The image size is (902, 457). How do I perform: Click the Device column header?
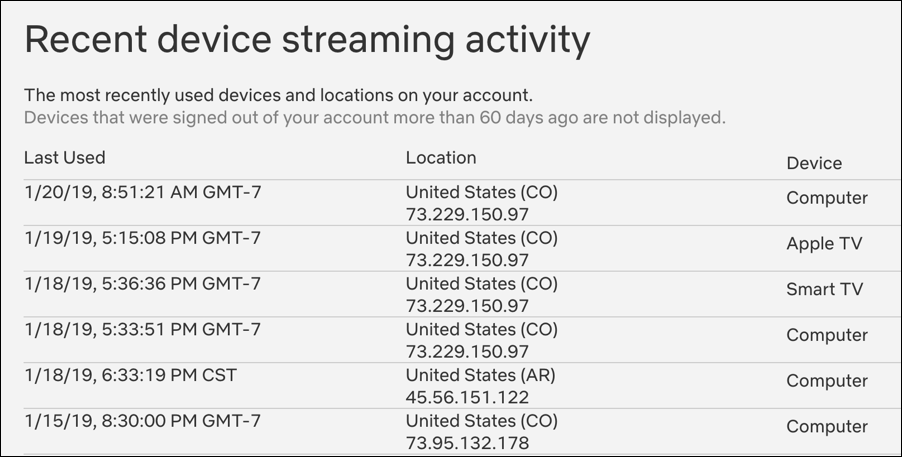(x=814, y=163)
